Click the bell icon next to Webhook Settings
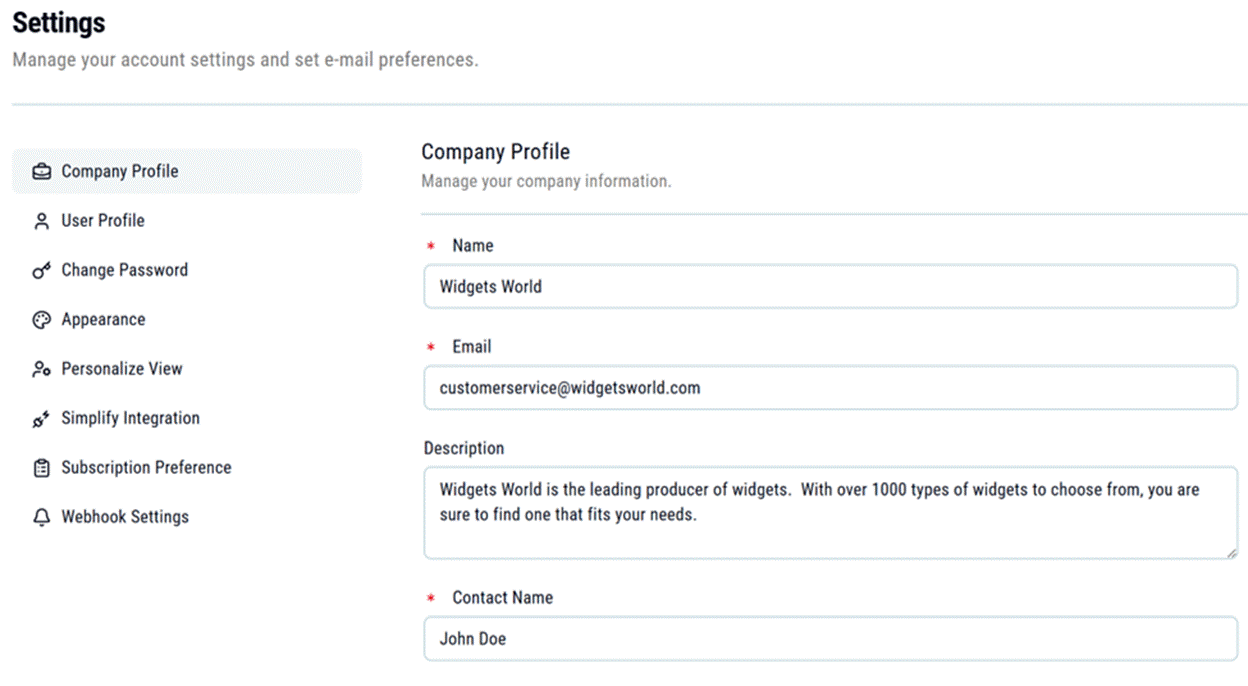Image resolution: width=1248 pixels, height=686 pixels. pyautogui.click(x=41, y=516)
